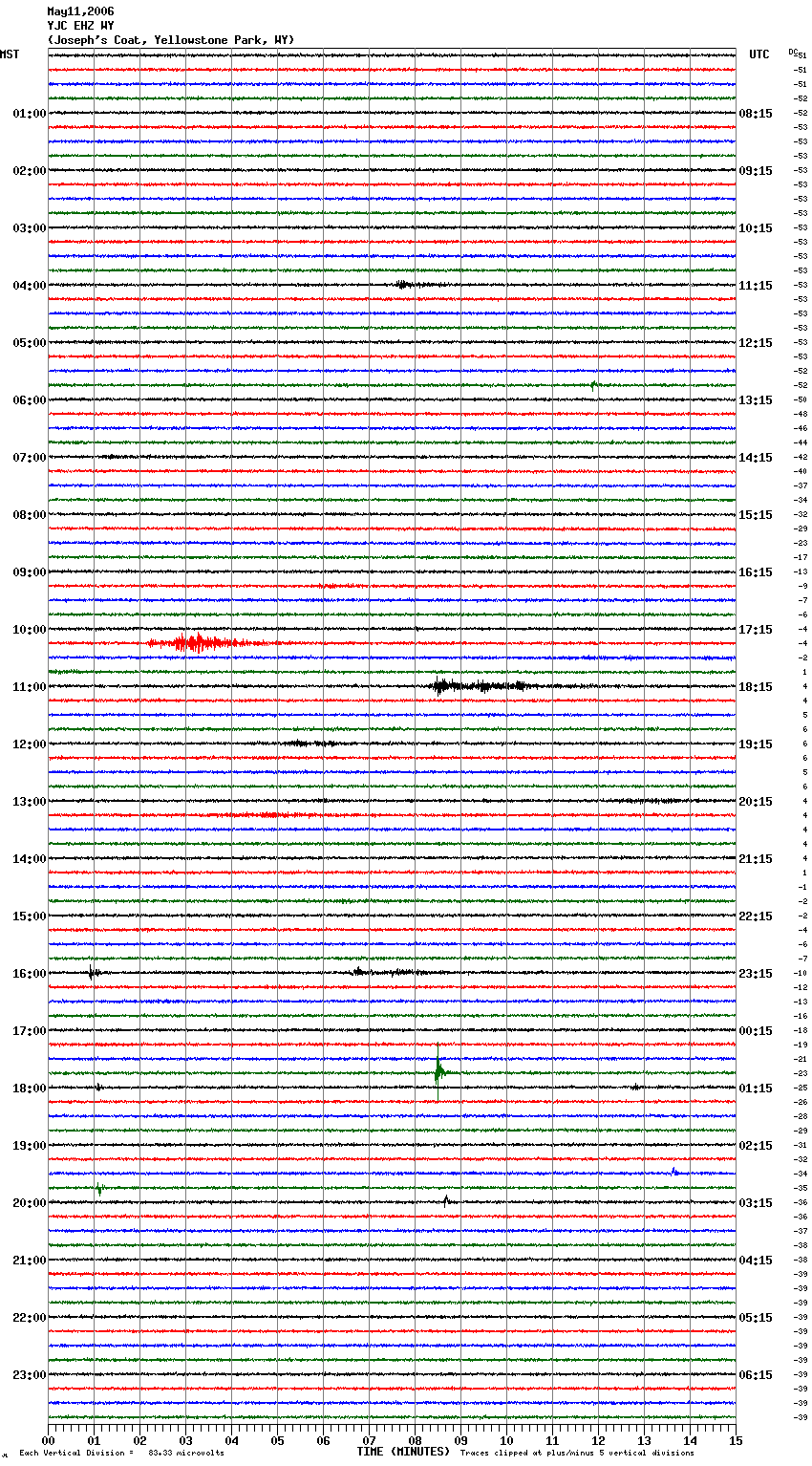Click the 21:15 UTC row label

click(756, 859)
